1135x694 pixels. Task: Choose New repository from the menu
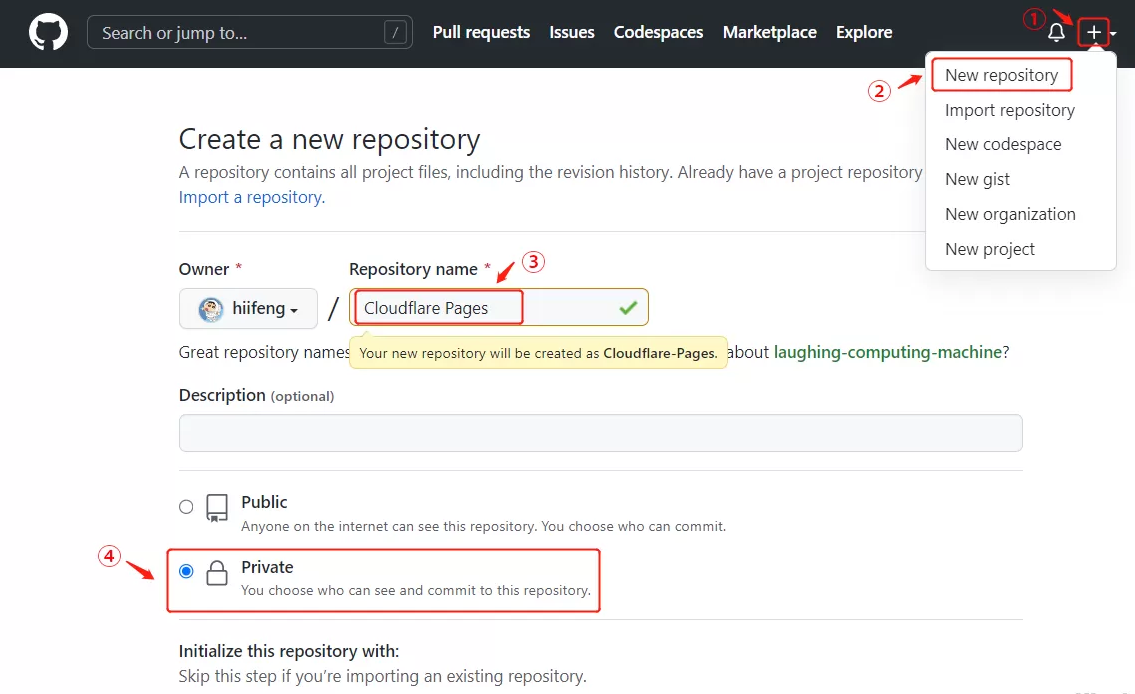[1001, 75]
